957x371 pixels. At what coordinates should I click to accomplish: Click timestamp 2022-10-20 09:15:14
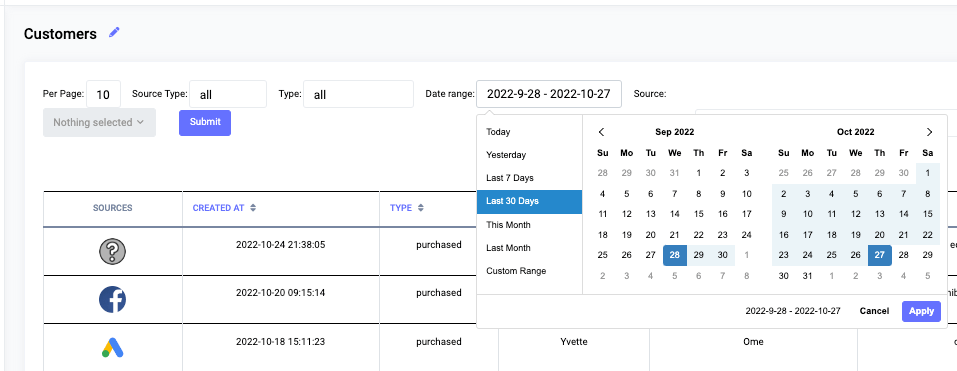click(281, 293)
